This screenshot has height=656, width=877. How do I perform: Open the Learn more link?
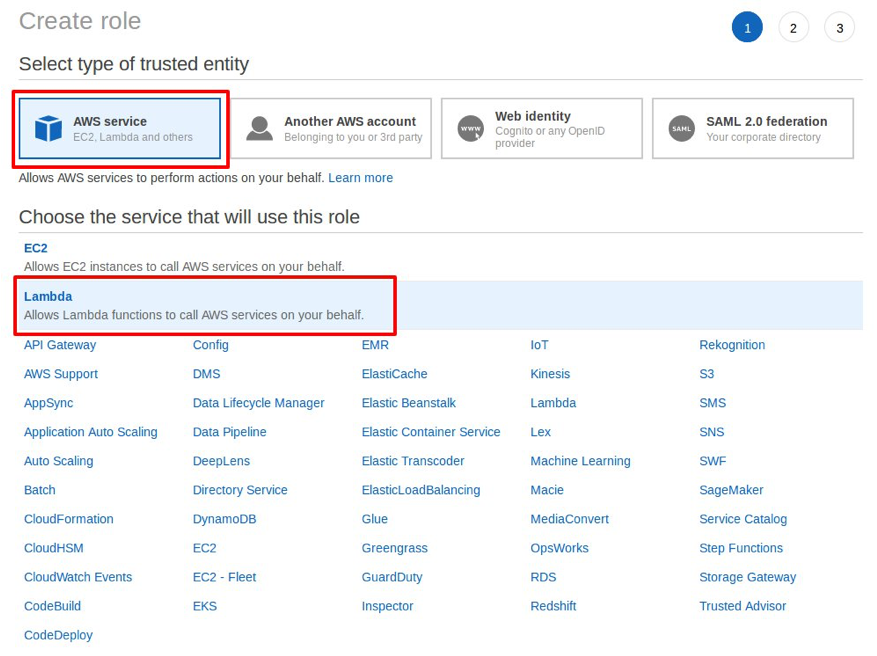360,178
